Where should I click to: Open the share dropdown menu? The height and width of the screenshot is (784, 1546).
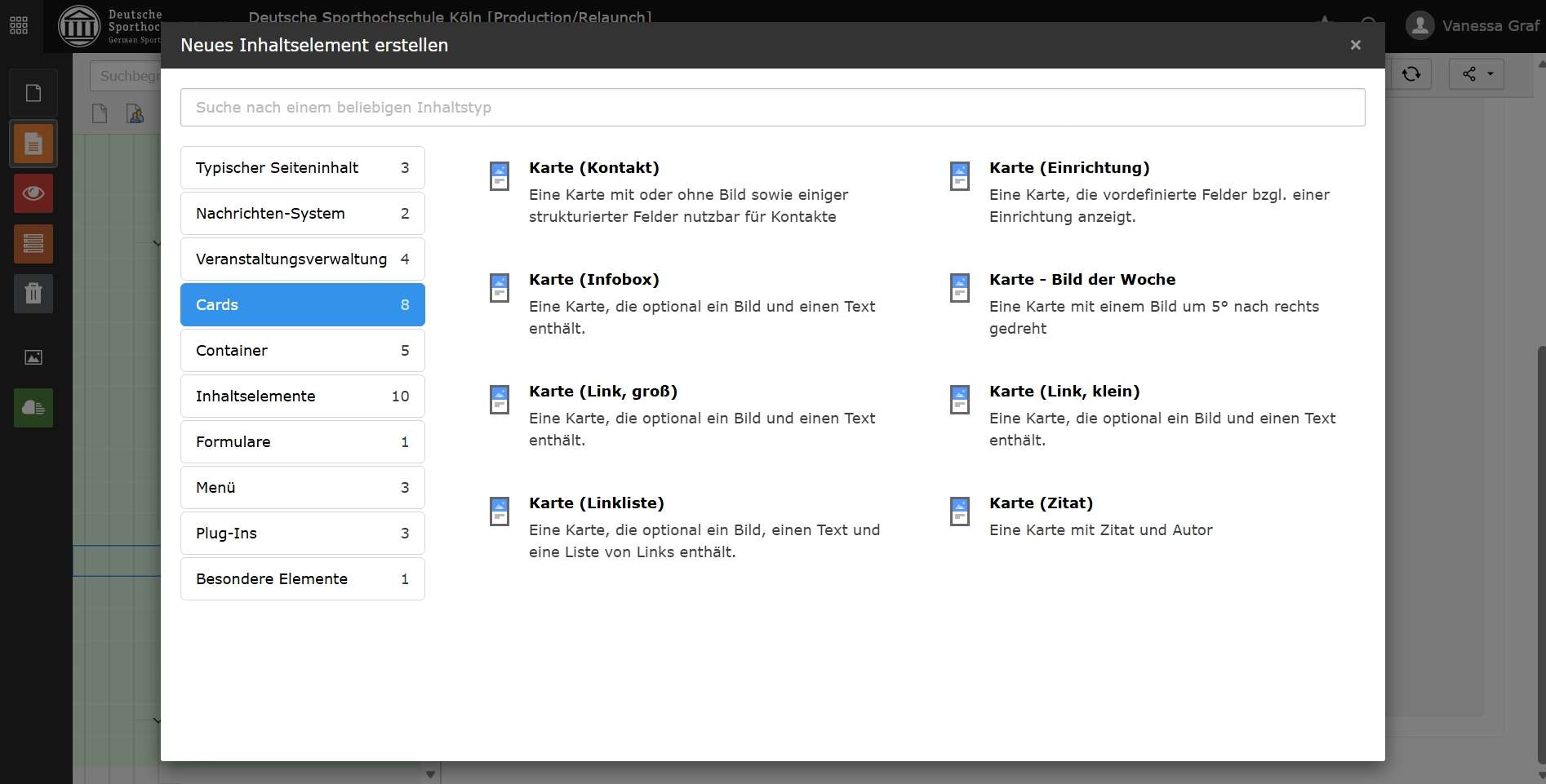tap(1476, 74)
